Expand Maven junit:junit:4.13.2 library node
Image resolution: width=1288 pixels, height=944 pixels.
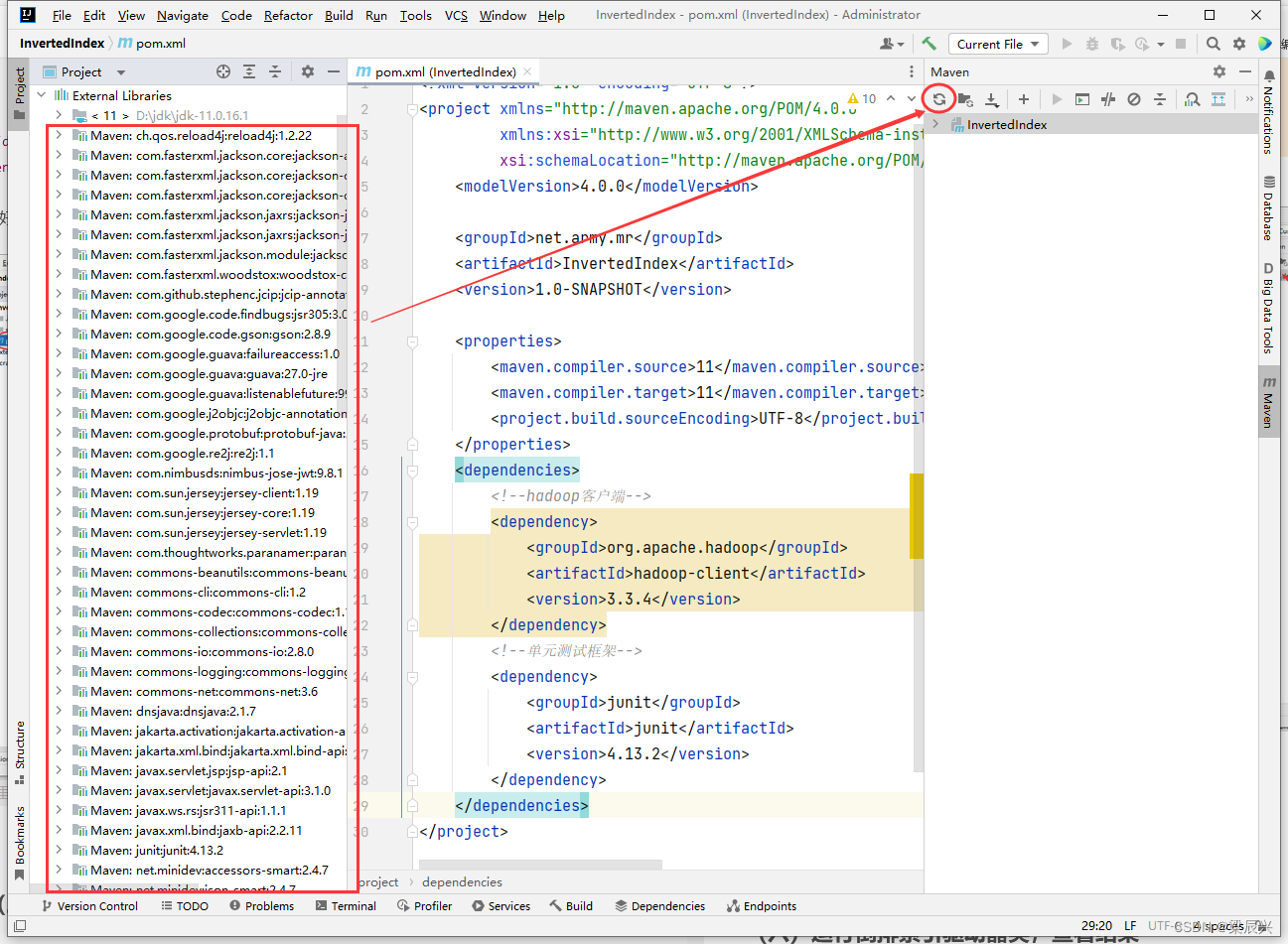click(60, 850)
